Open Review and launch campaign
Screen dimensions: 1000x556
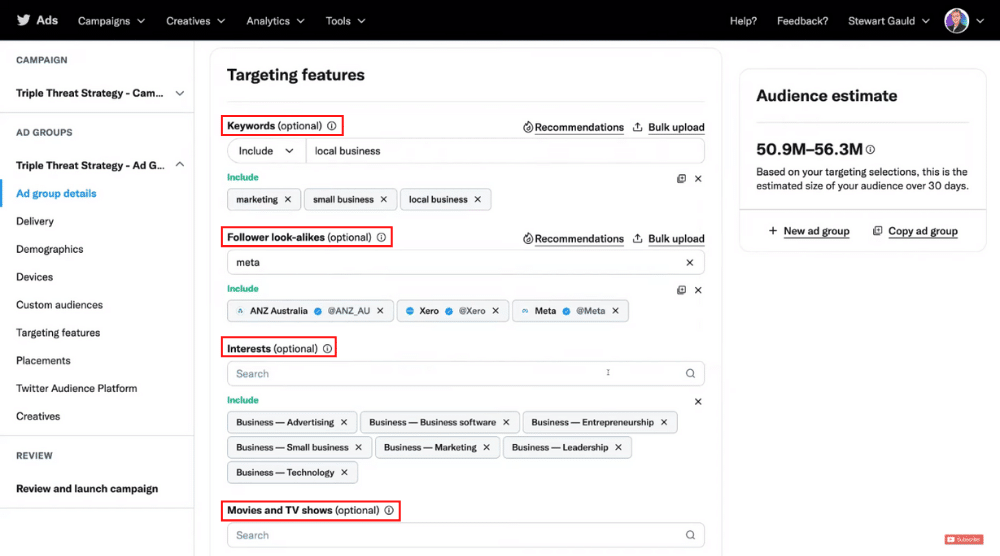pyautogui.click(x=87, y=488)
